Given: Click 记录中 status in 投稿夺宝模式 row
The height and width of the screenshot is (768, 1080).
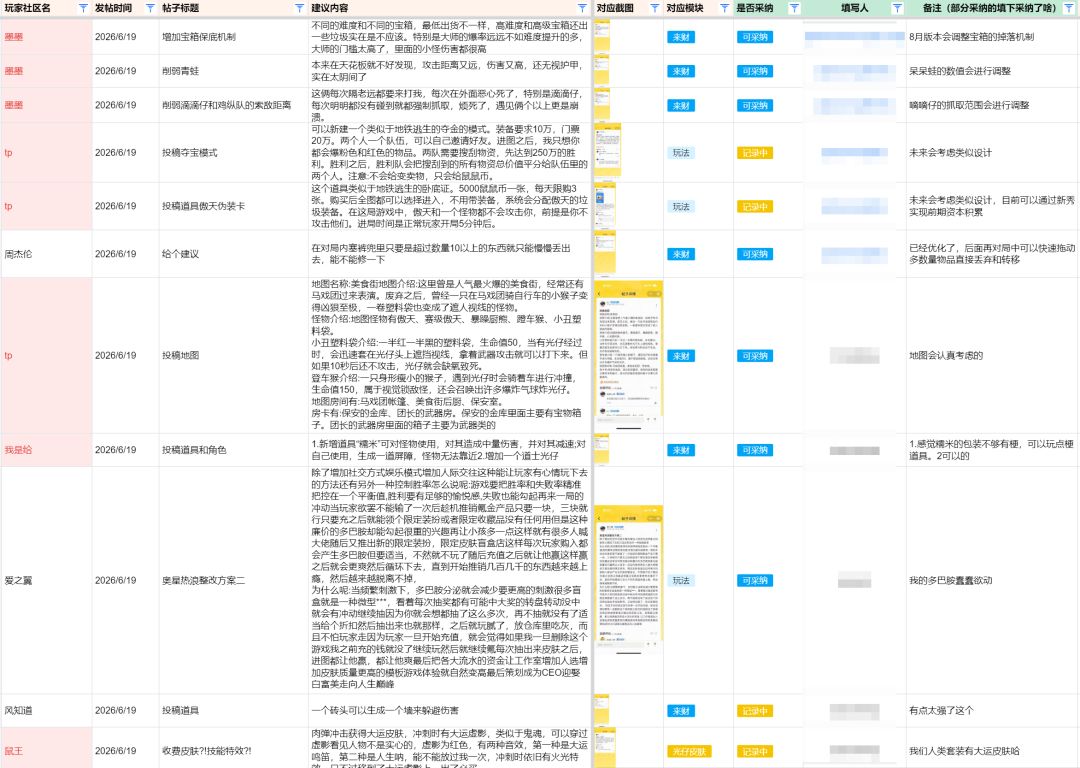Looking at the screenshot, I should [x=755, y=153].
